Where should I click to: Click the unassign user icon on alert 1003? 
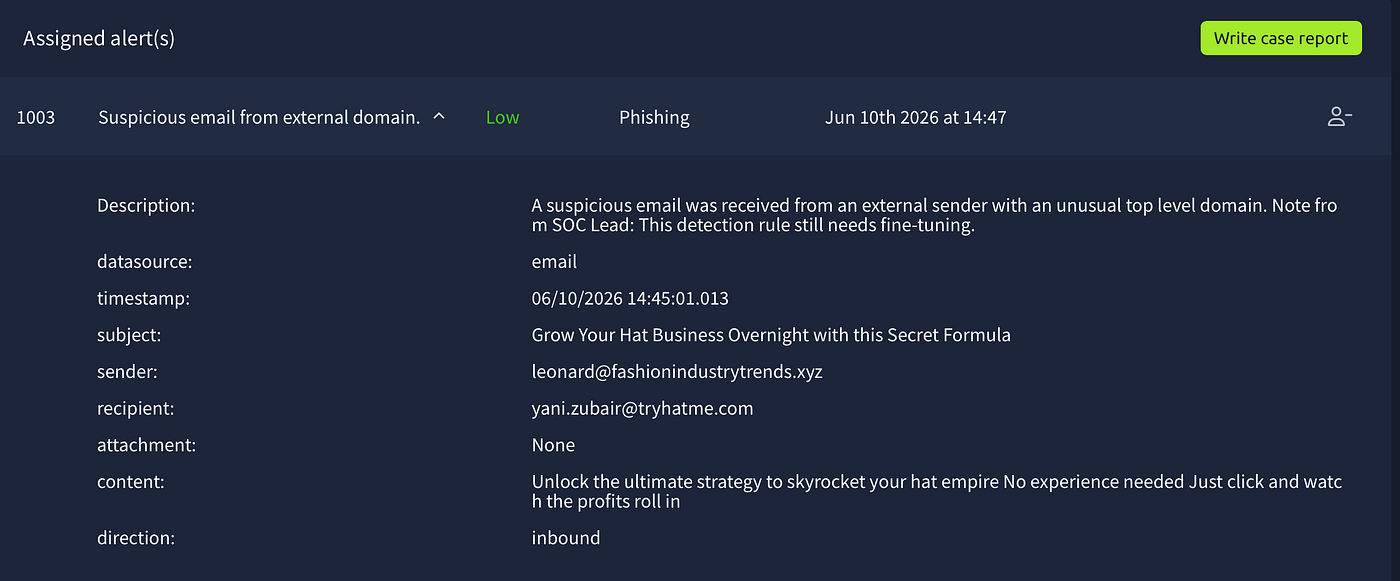click(1339, 117)
